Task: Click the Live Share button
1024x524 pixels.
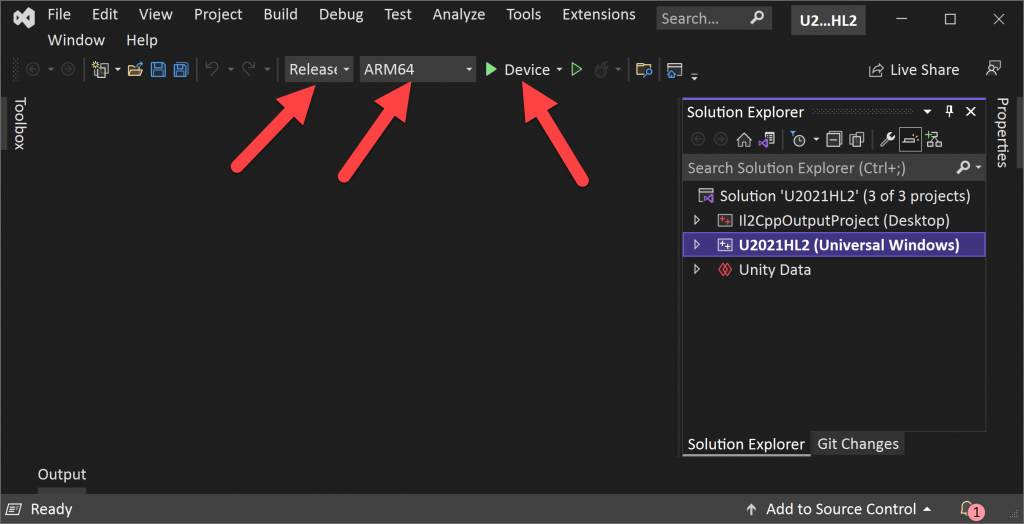Action: [x=914, y=69]
